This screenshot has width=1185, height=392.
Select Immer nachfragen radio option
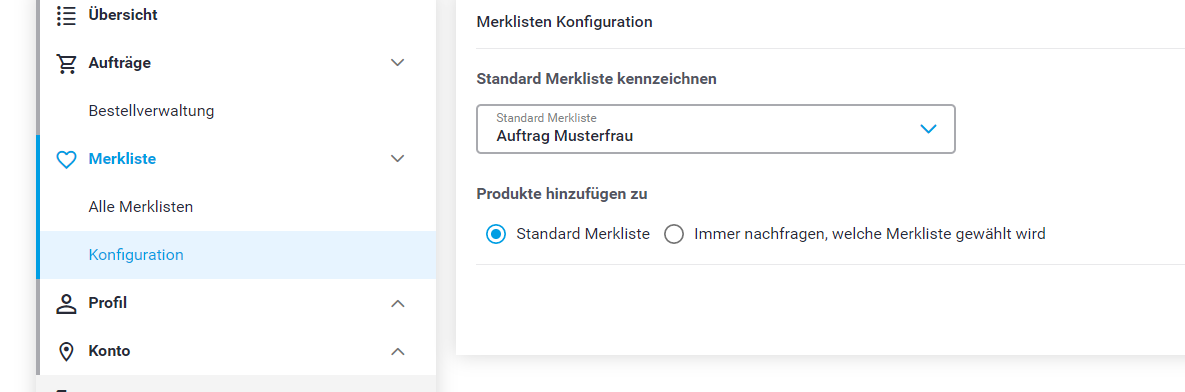(673, 234)
